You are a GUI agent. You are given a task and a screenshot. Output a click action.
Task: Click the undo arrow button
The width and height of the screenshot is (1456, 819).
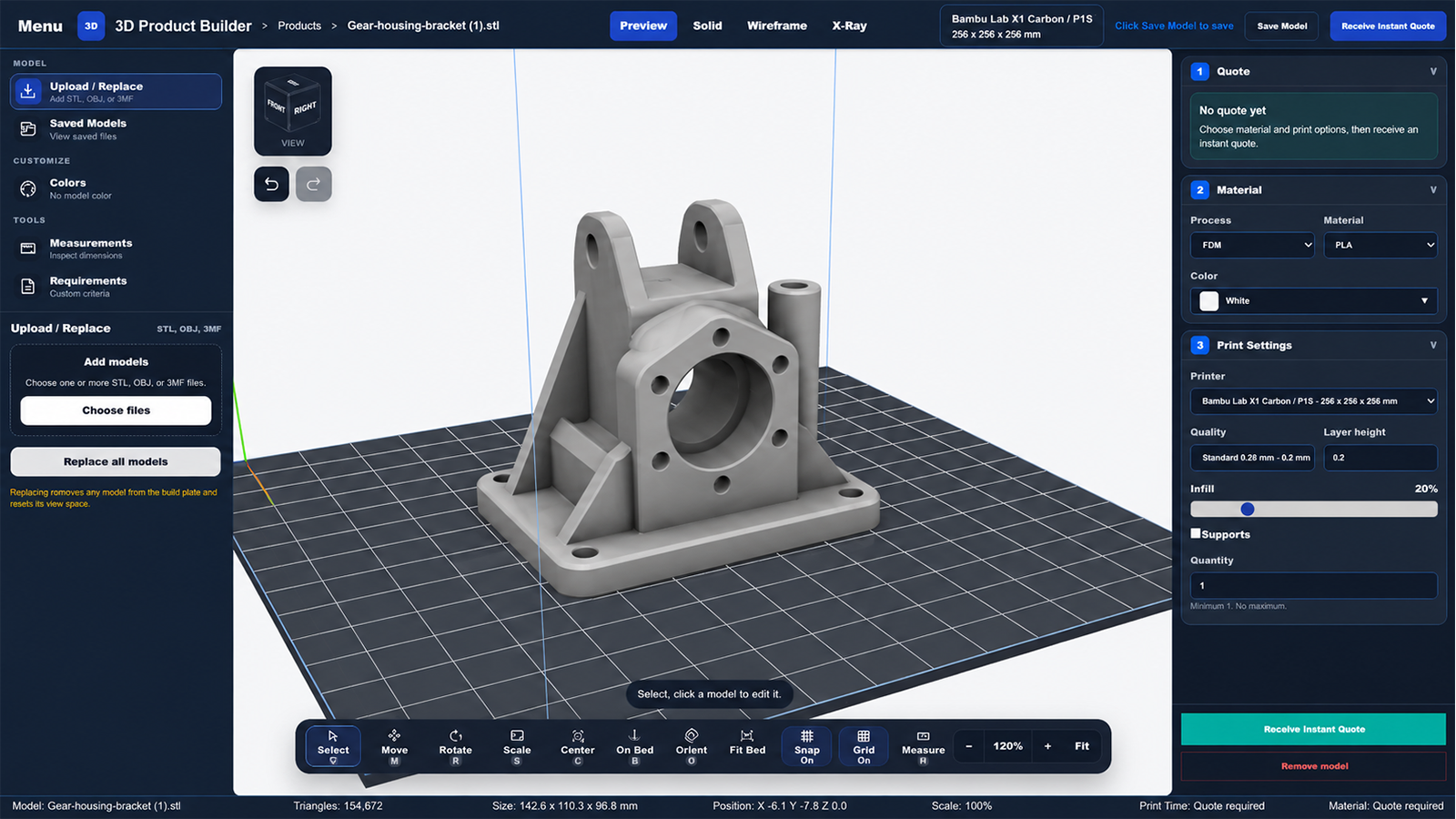tap(271, 184)
